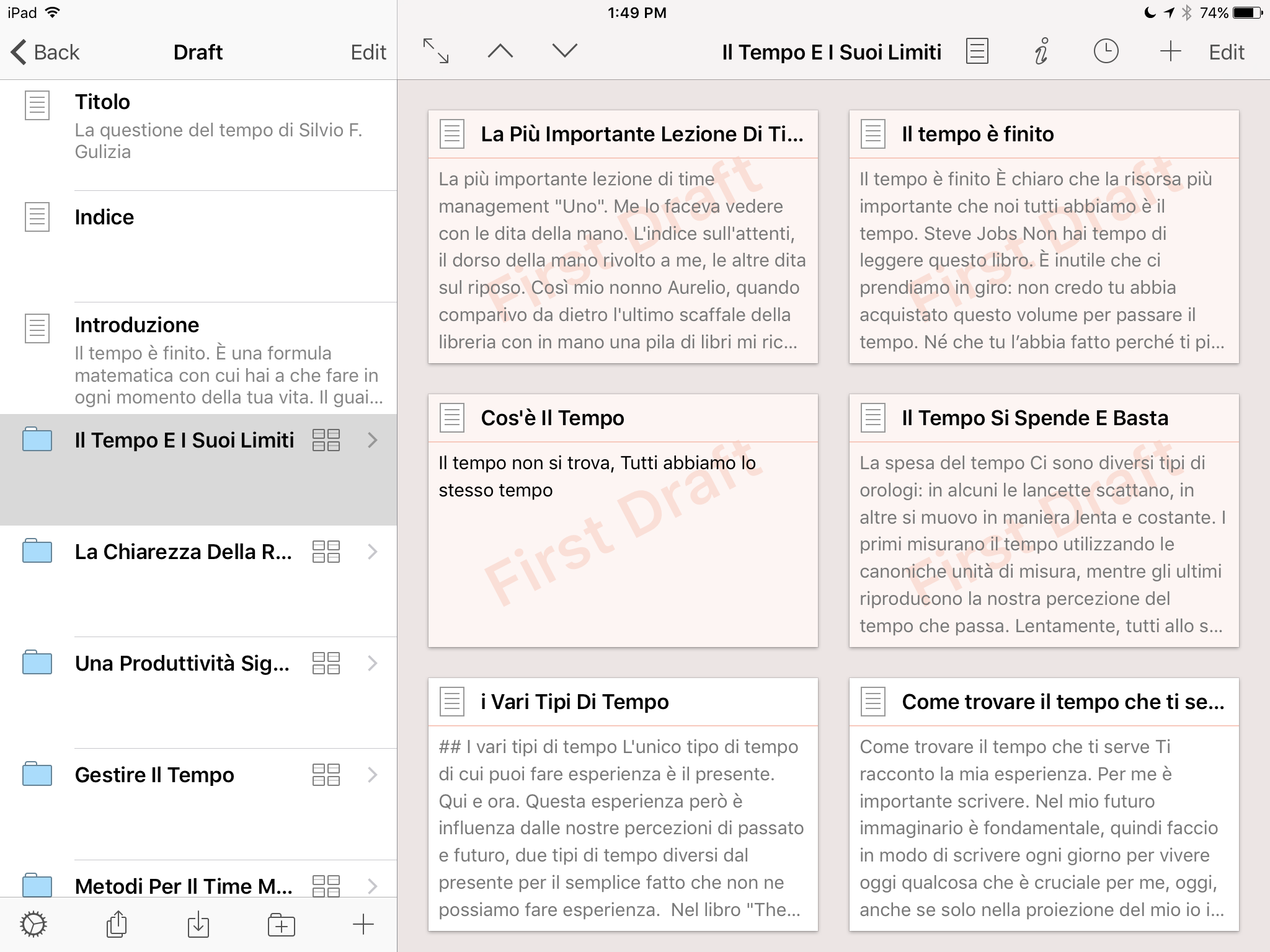Show corkboard for Una Produttività Sig...
This screenshot has width=1270, height=952.
pos(326,663)
